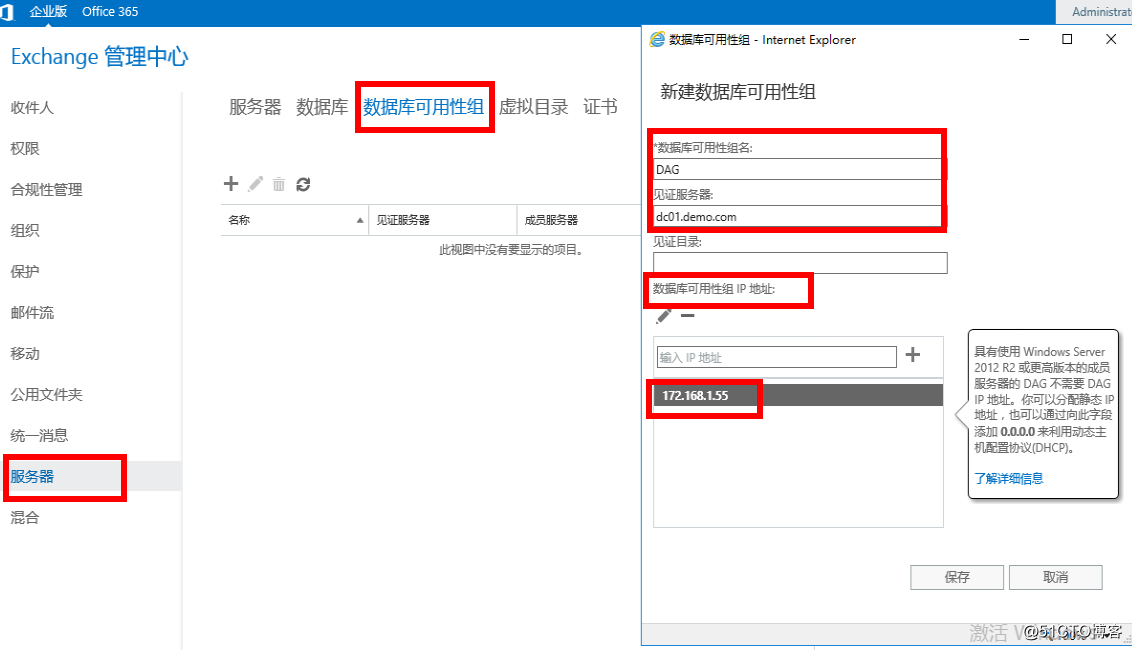Open 公用文件夹 in the left navigation

pyautogui.click(x=46, y=395)
